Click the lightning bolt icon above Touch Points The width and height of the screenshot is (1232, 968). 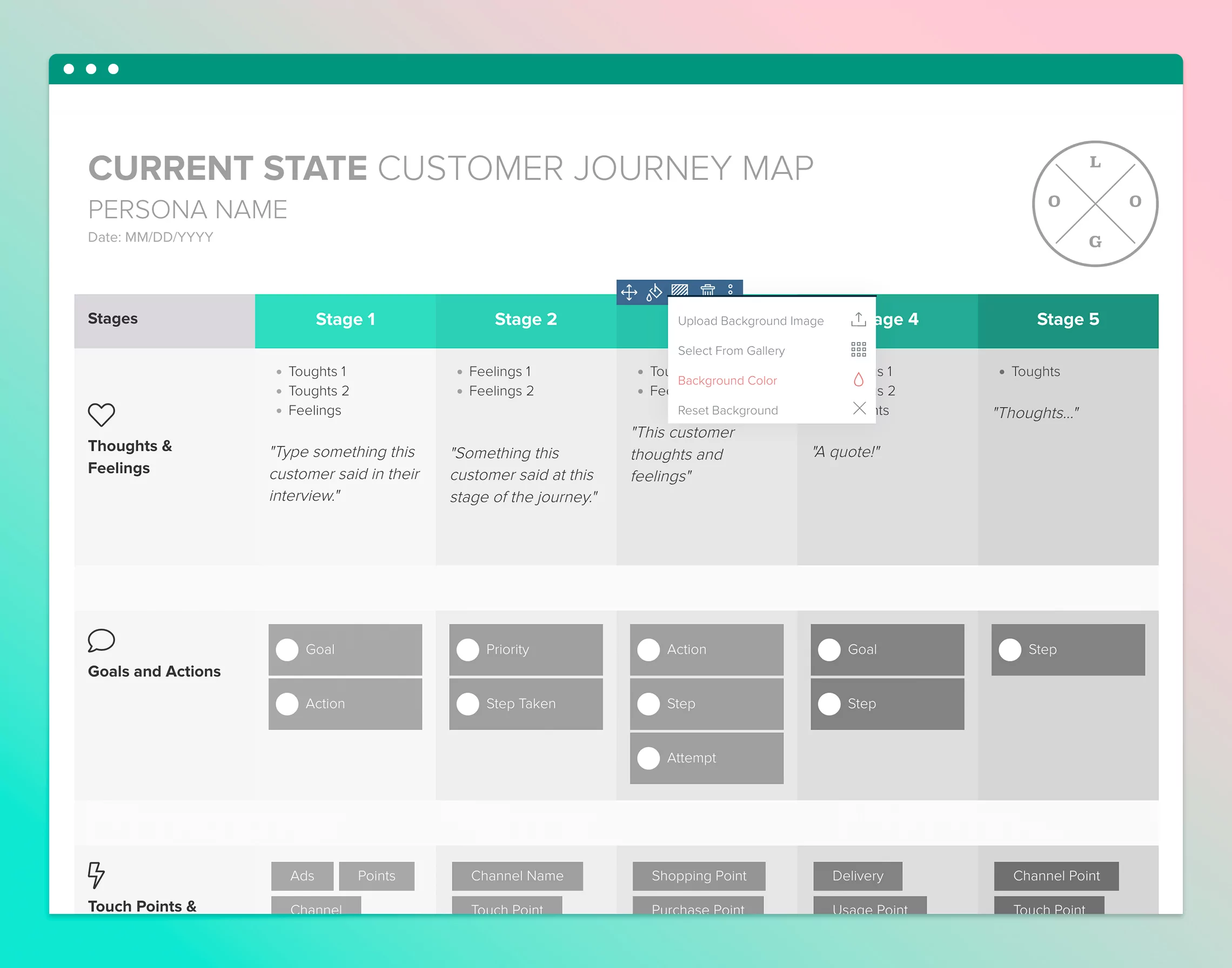96,876
